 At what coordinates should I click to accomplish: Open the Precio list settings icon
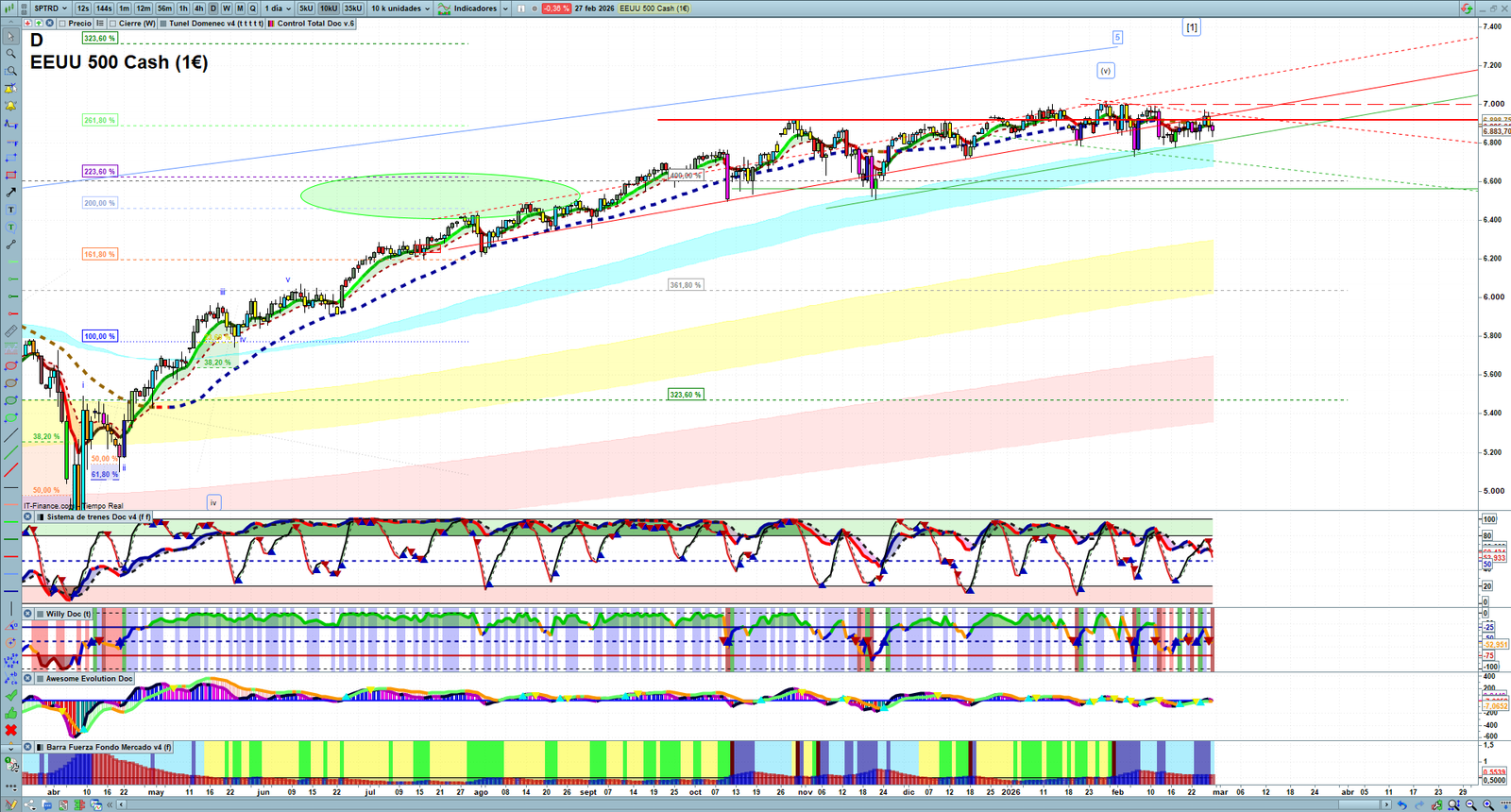[x=100, y=24]
